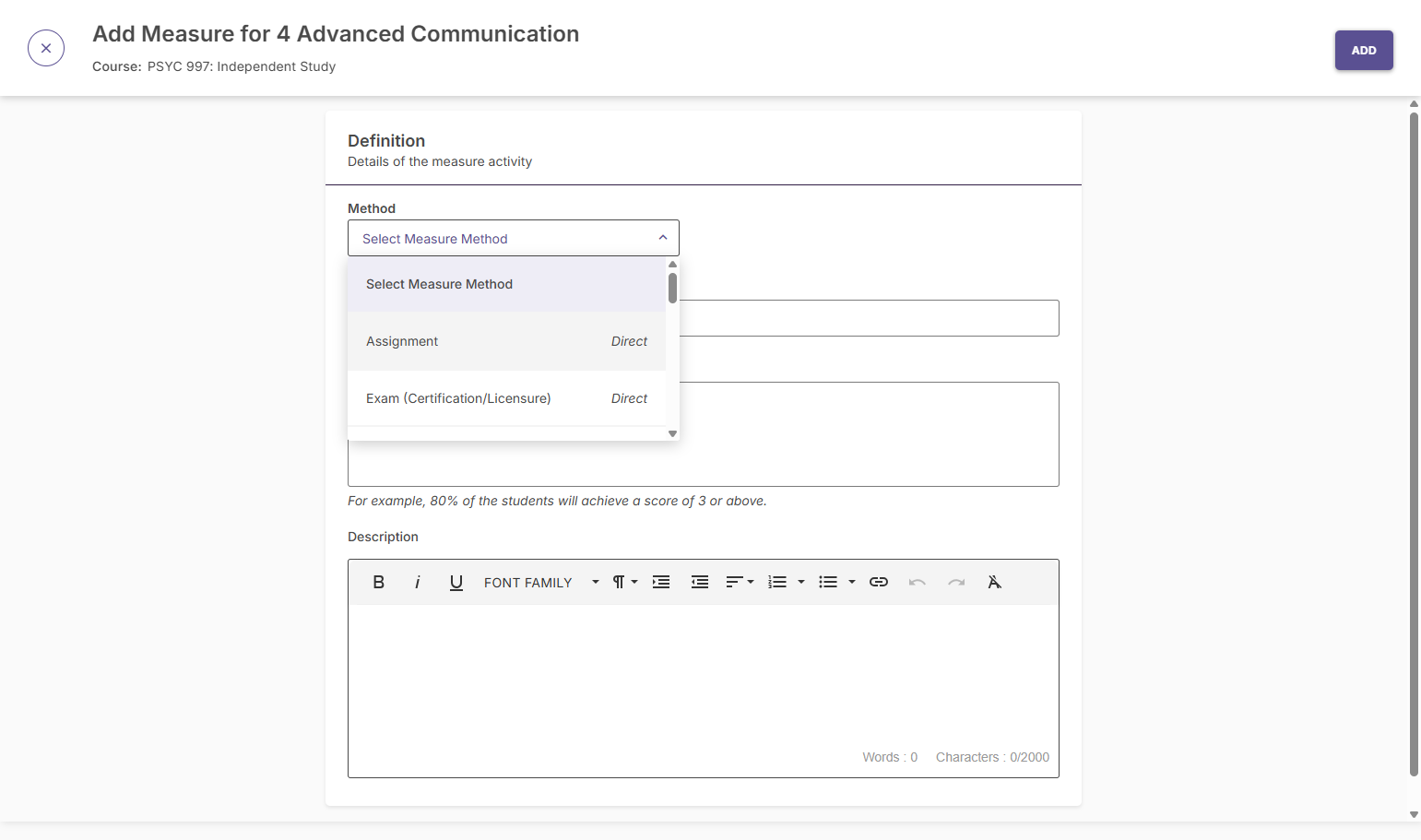Click the 'Definition' section heading
The height and width of the screenshot is (840, 1421).
(386, 141)
